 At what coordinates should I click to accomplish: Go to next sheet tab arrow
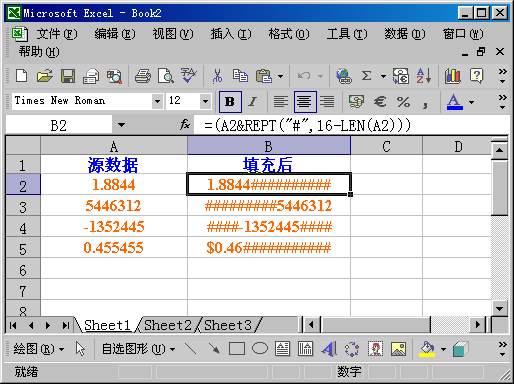click(48, 325)
